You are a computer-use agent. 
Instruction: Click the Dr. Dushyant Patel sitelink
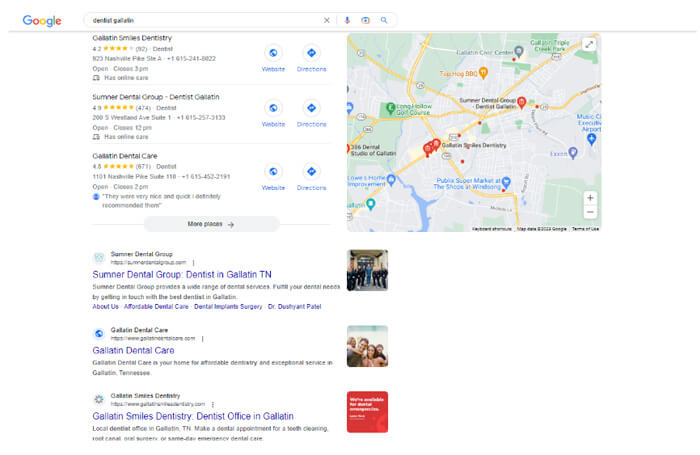point(295,307)
